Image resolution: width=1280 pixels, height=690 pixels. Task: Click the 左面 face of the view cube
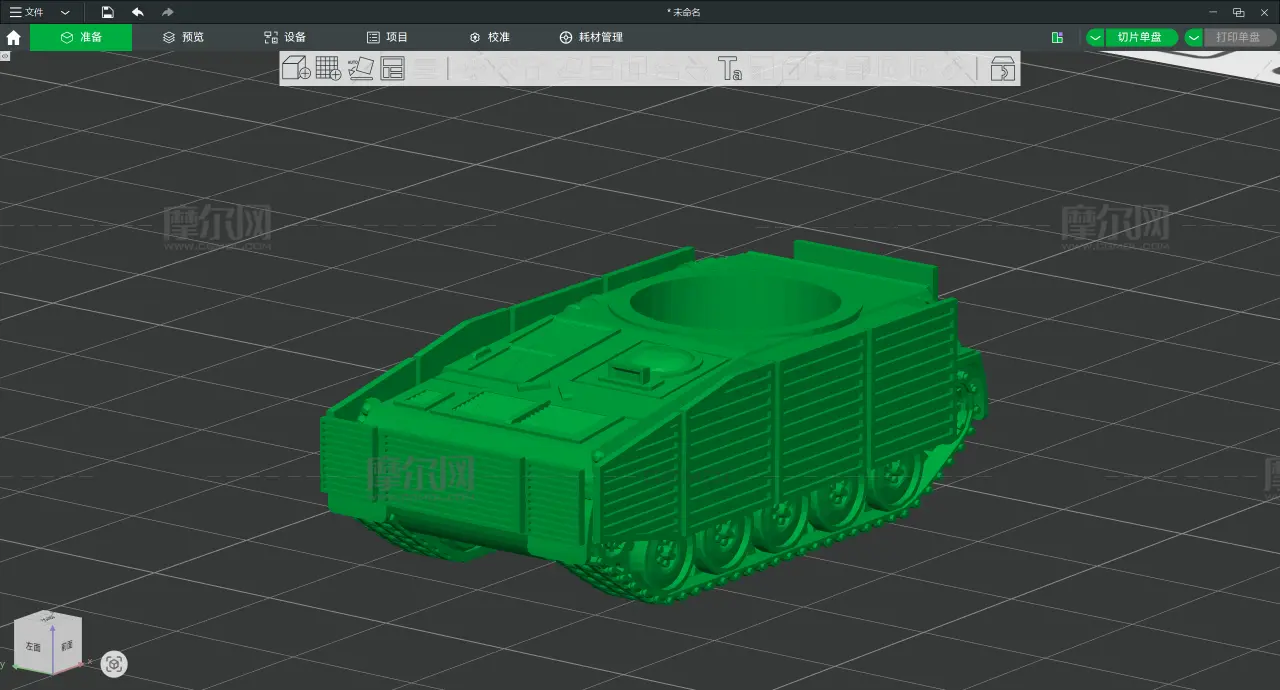coord(33,647)
